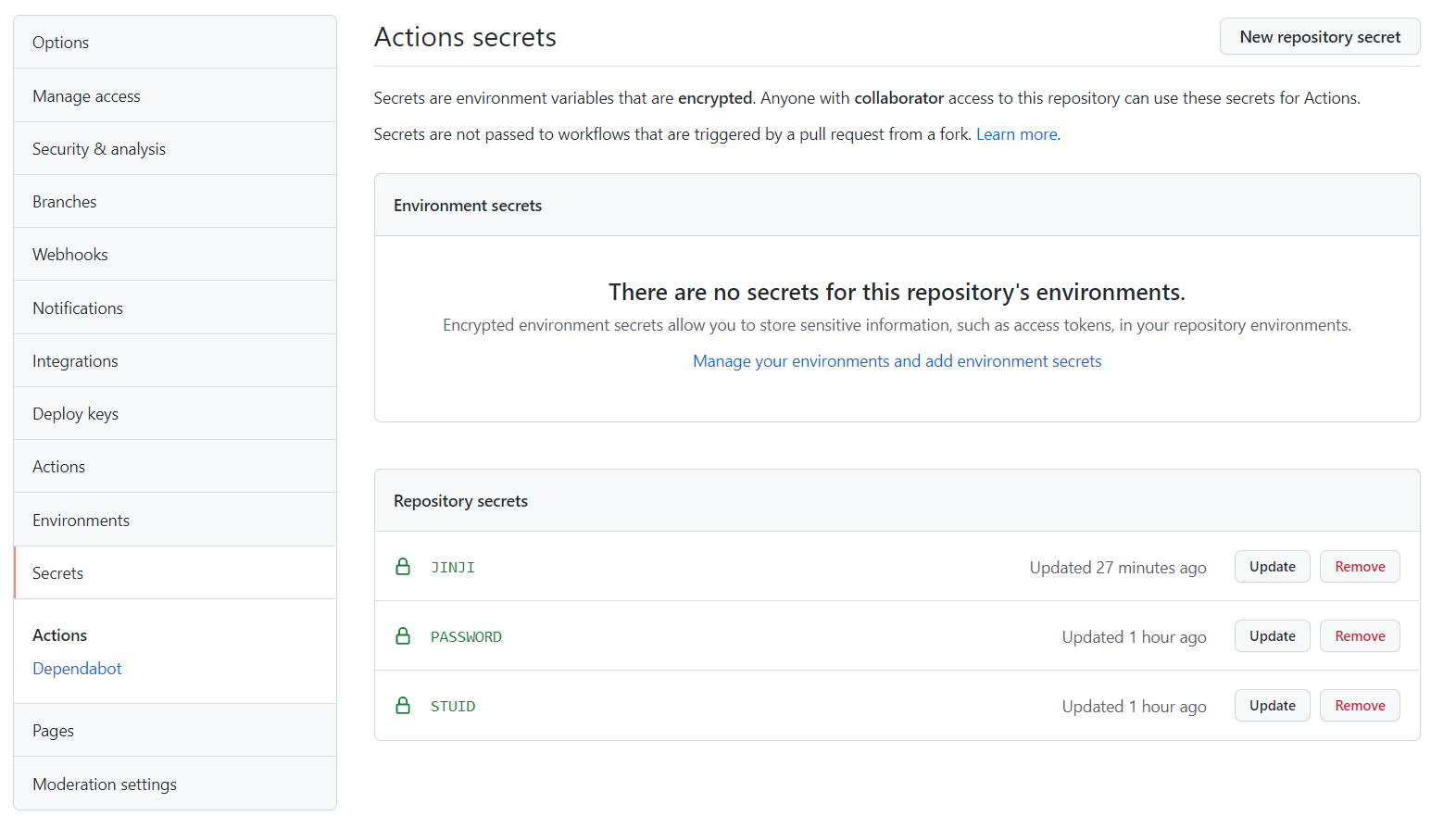Viewport: 1456px width, 816px height.
Task: Update the JINJI secret
Action: [1272, 567]
